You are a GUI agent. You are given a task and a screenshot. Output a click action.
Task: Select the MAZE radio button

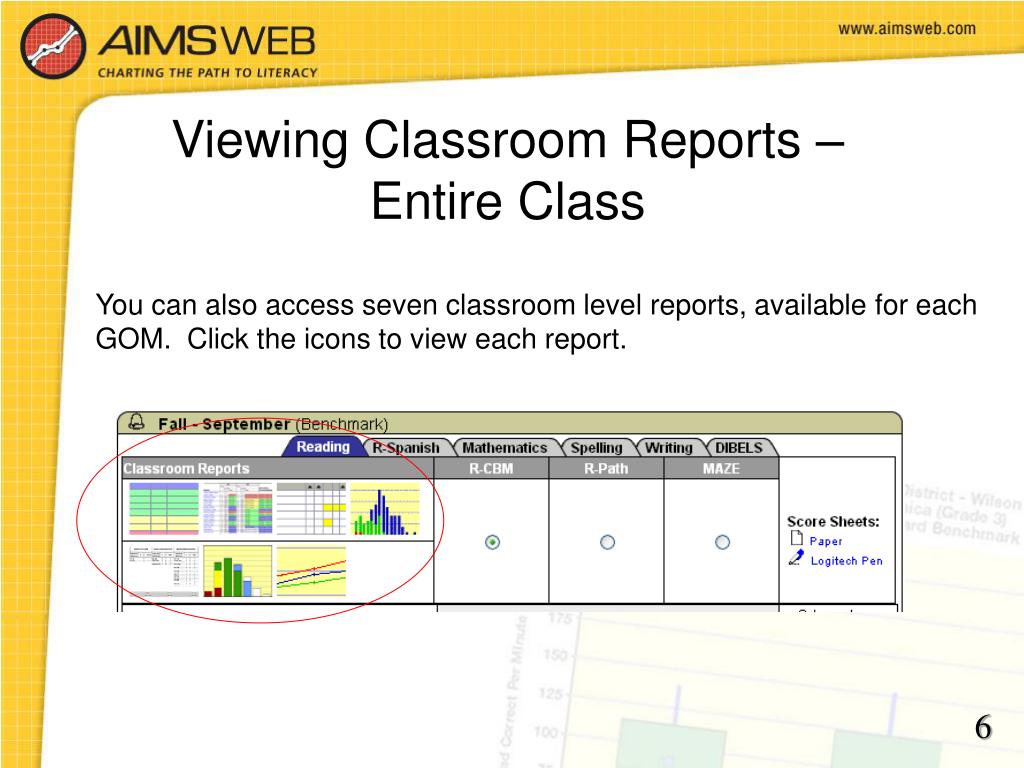(x=722, y=542)
